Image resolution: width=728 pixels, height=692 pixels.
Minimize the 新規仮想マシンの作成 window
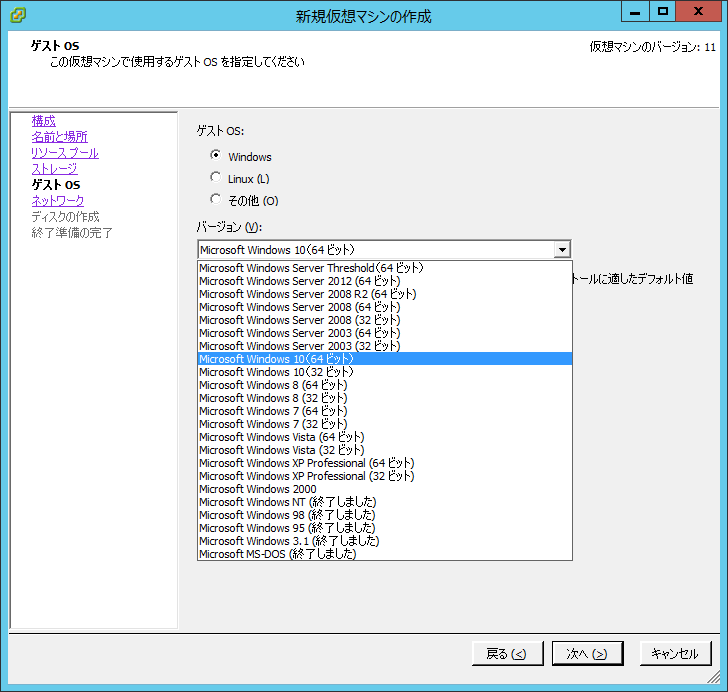pyautogui.click(x=635, y=11)
